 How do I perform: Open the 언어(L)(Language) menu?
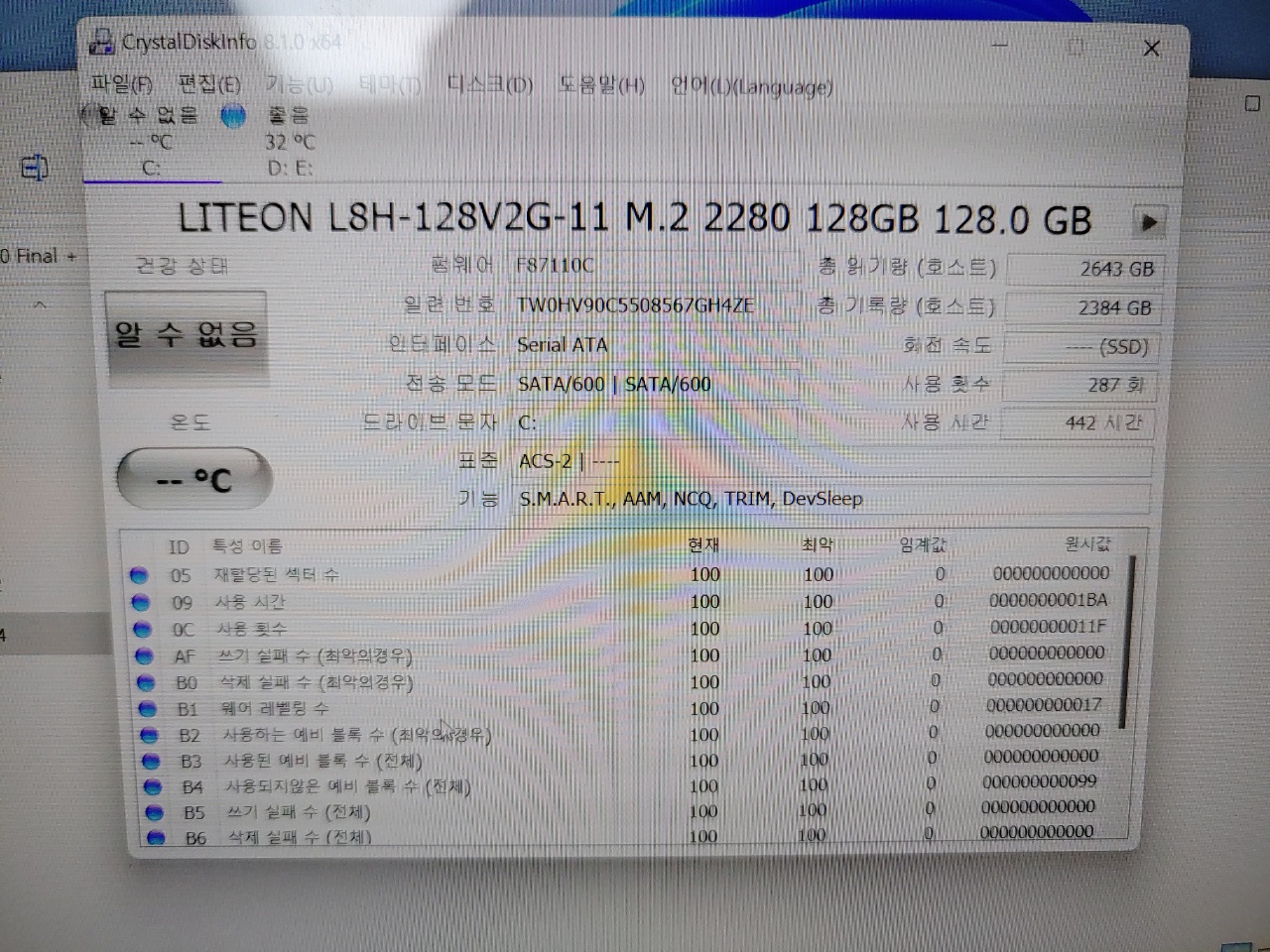751,87
